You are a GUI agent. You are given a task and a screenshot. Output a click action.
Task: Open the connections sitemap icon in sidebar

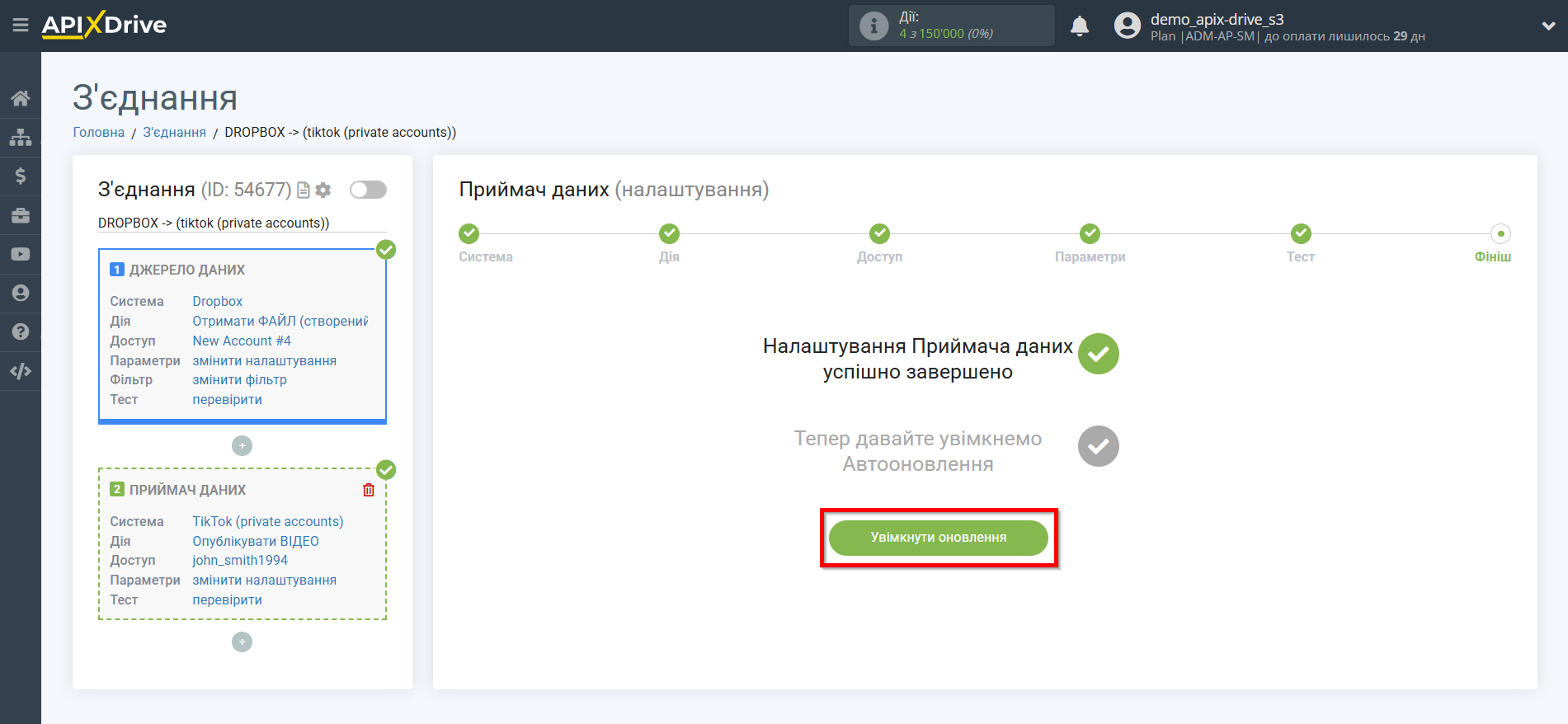21,137
